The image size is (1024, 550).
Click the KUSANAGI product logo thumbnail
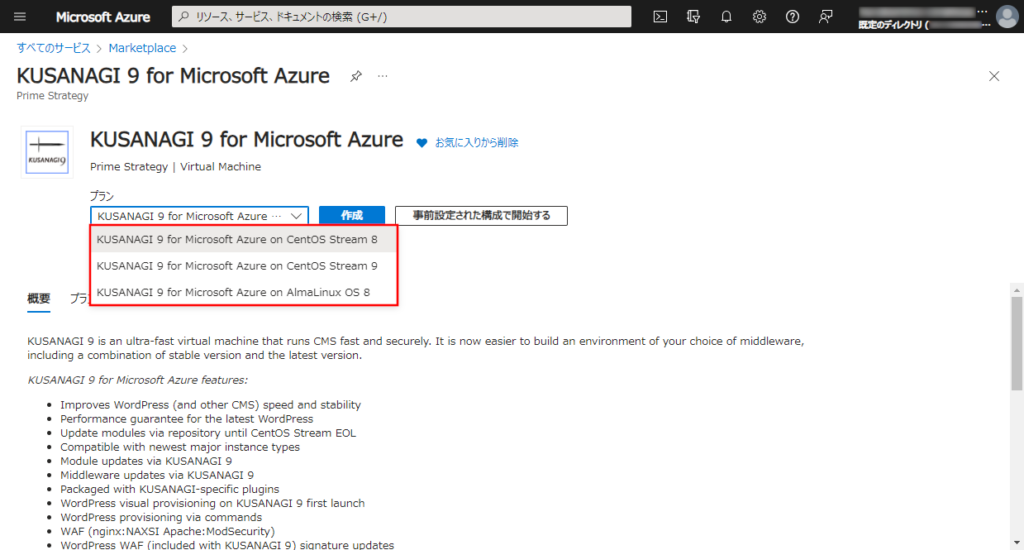click(47, 152)
